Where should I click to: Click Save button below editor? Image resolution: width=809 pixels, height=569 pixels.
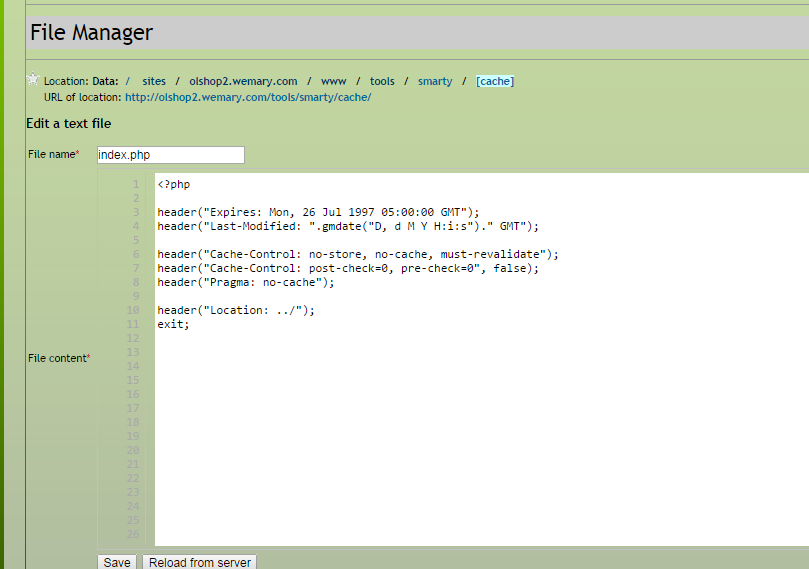click(x=117, y=562)
